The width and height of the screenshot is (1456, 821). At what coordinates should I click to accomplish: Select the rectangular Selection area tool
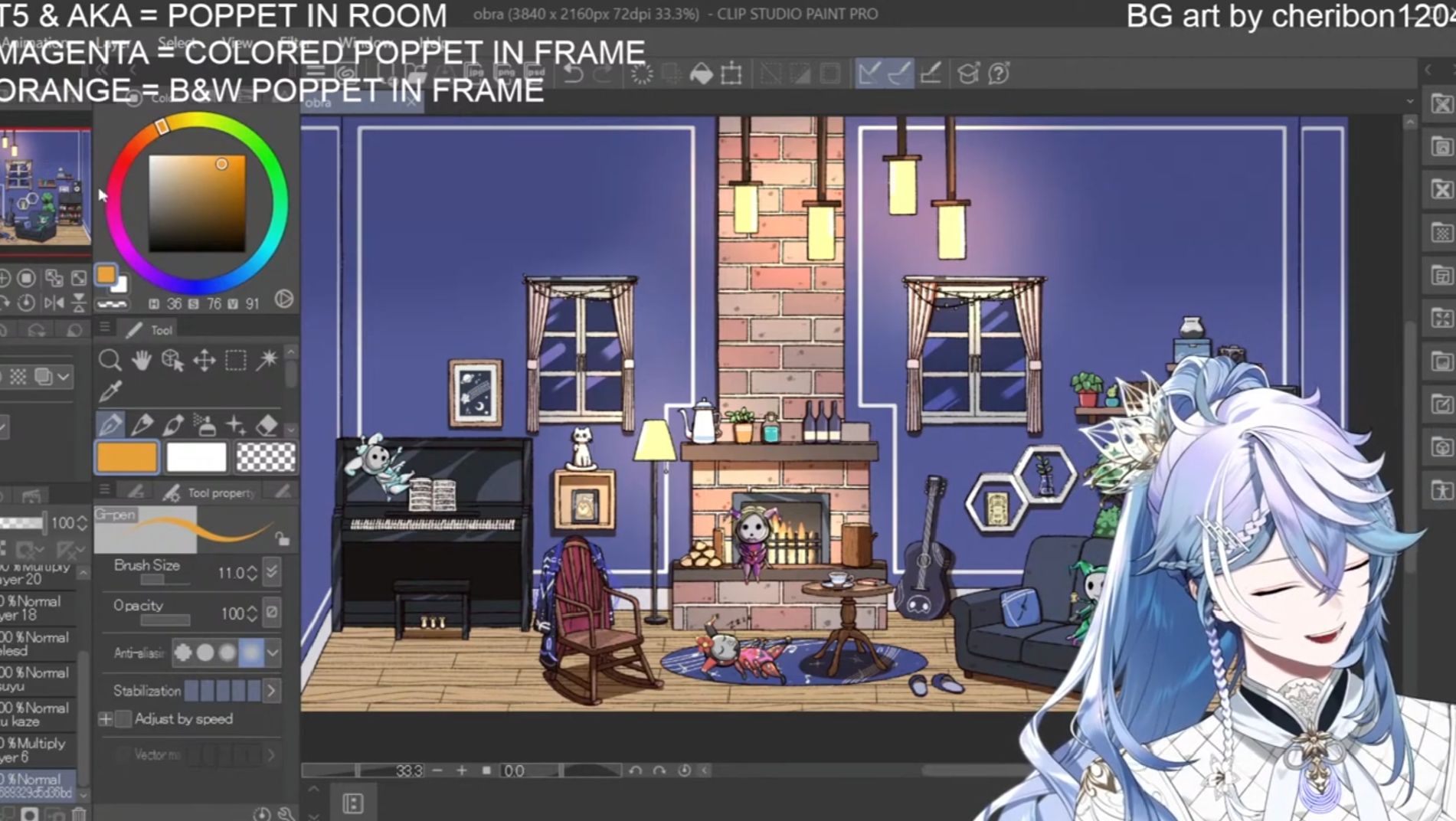click(235, 359)
